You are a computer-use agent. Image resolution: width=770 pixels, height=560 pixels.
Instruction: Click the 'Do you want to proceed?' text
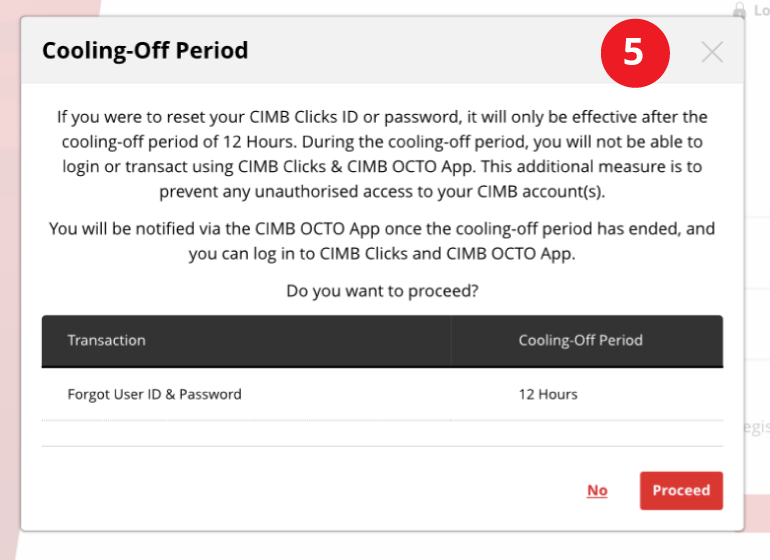[x=382, y=291]
